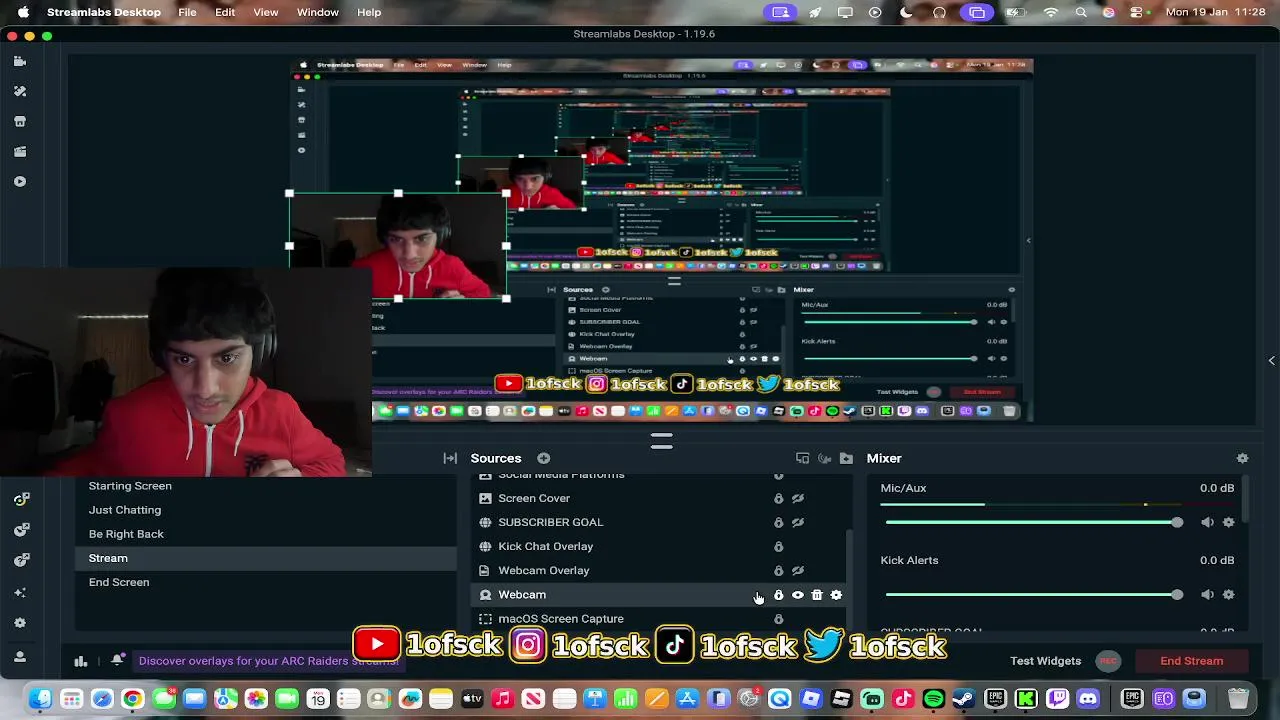Open Webcam source settings gear
This screenshot has width=1280, height=720.
click(x=836, y=595)
